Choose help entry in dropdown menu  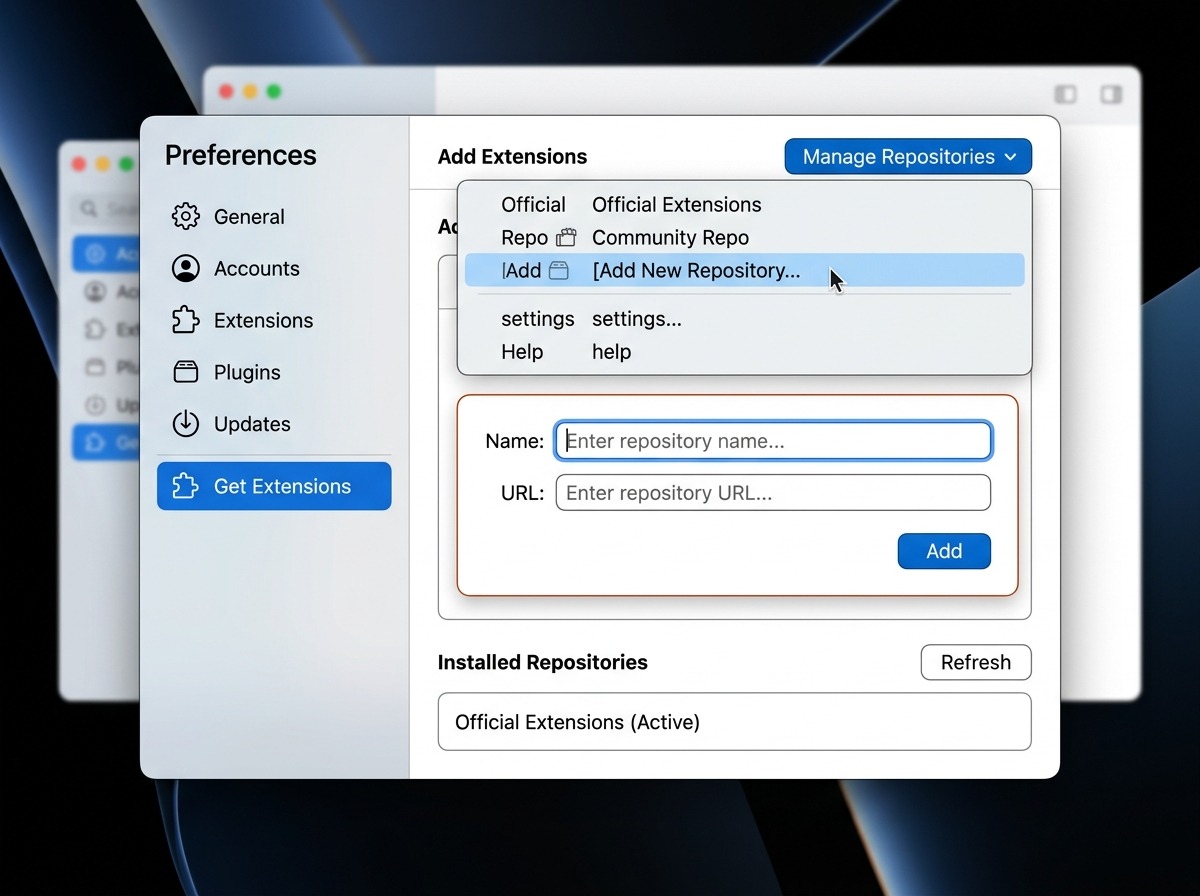745,352
